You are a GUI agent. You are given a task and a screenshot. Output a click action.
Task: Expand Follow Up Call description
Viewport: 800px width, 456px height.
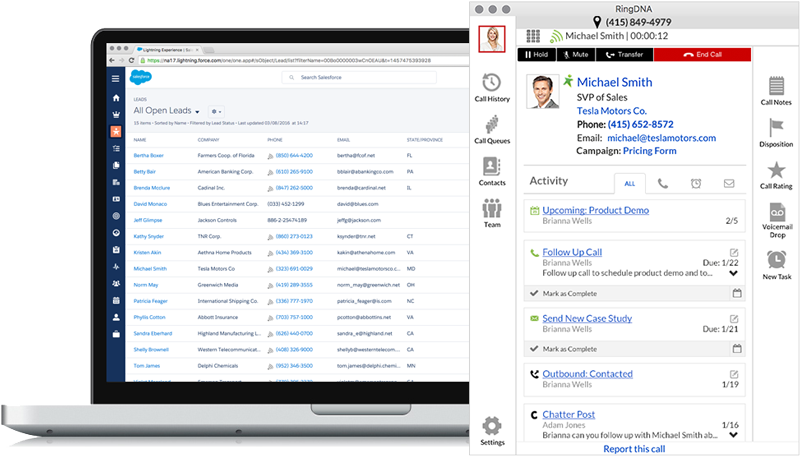coord(733,273)
